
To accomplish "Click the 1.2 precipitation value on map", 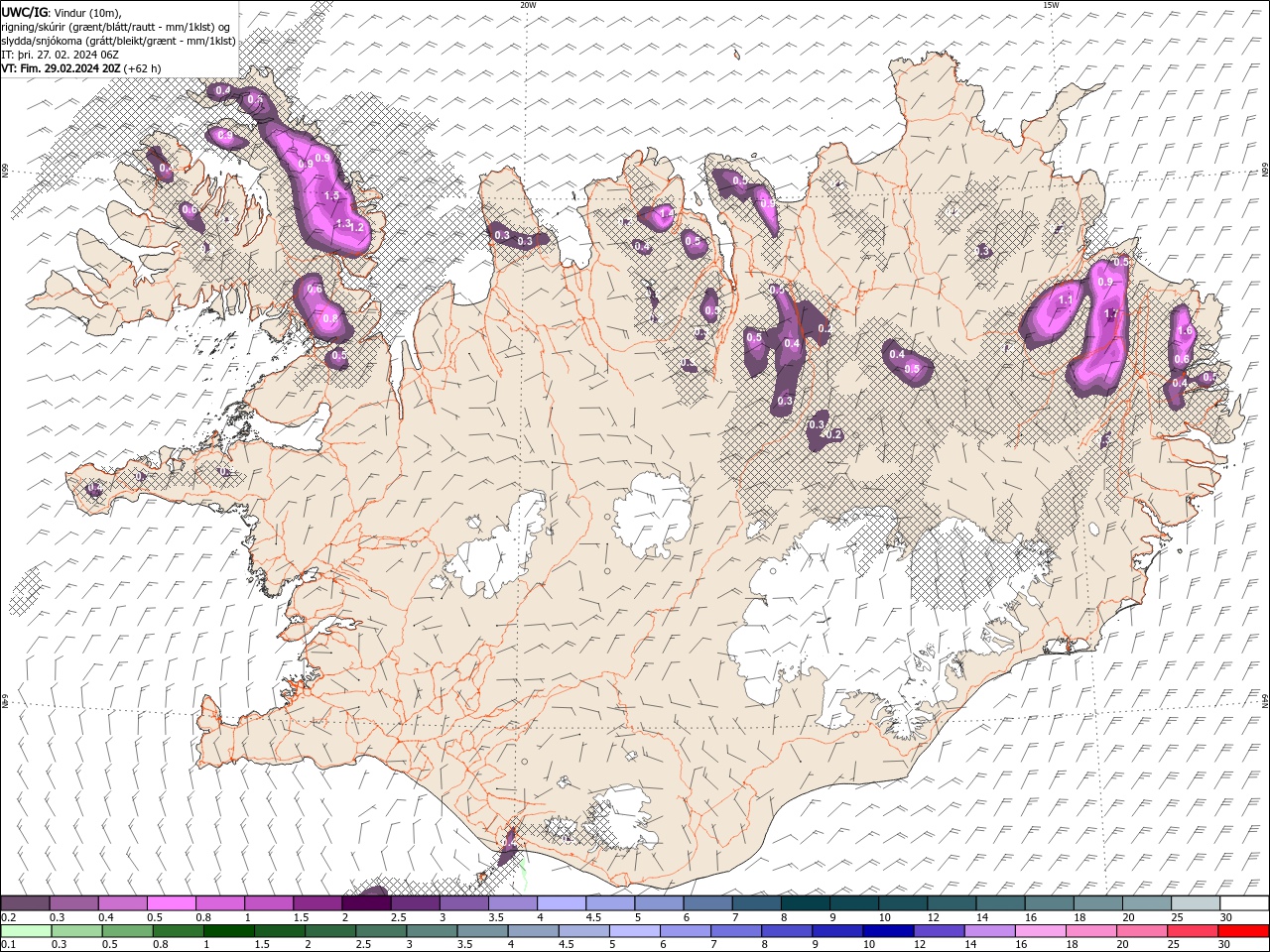I will 359,227.
